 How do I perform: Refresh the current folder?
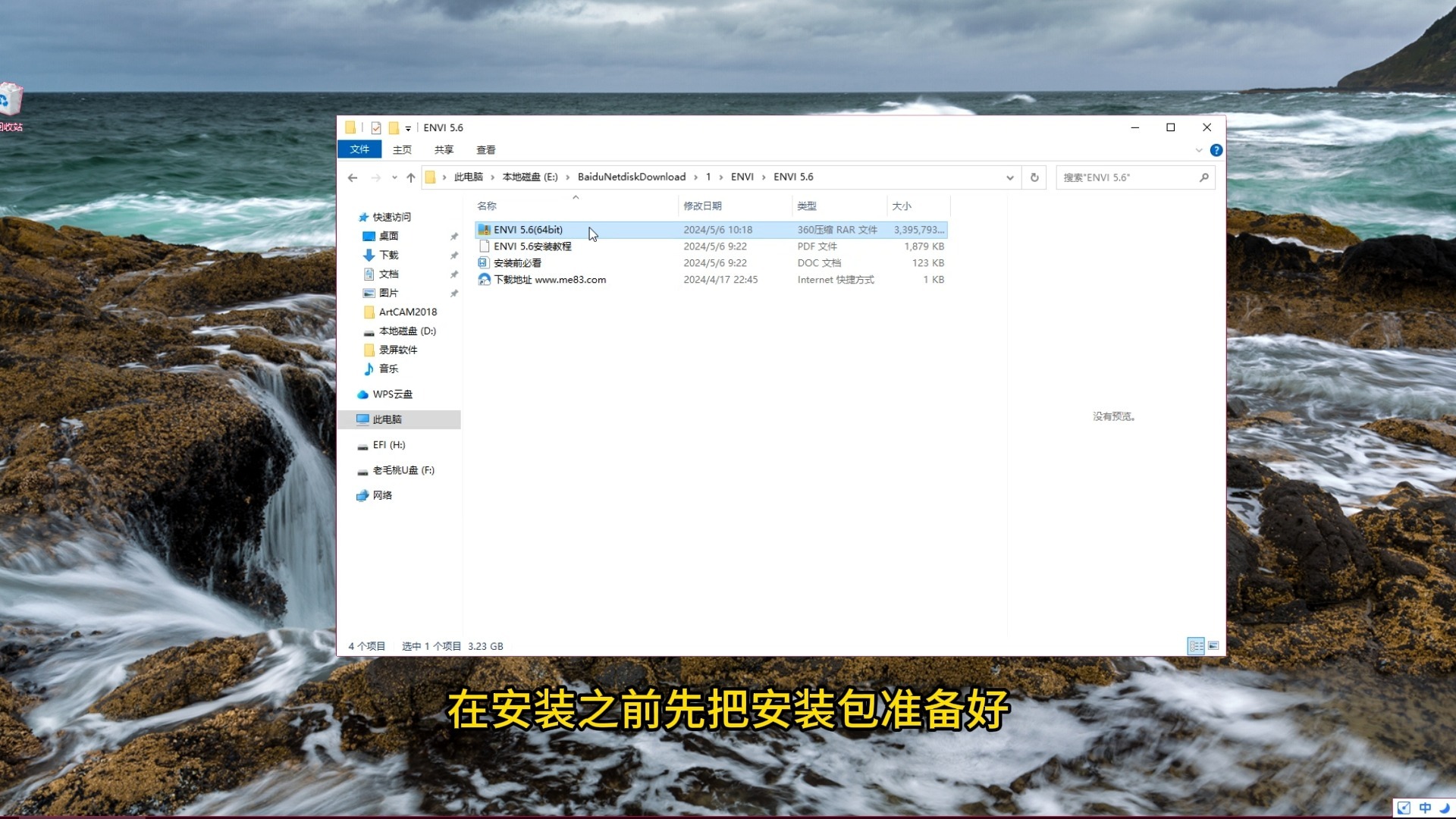click(x=1034, y=177)
